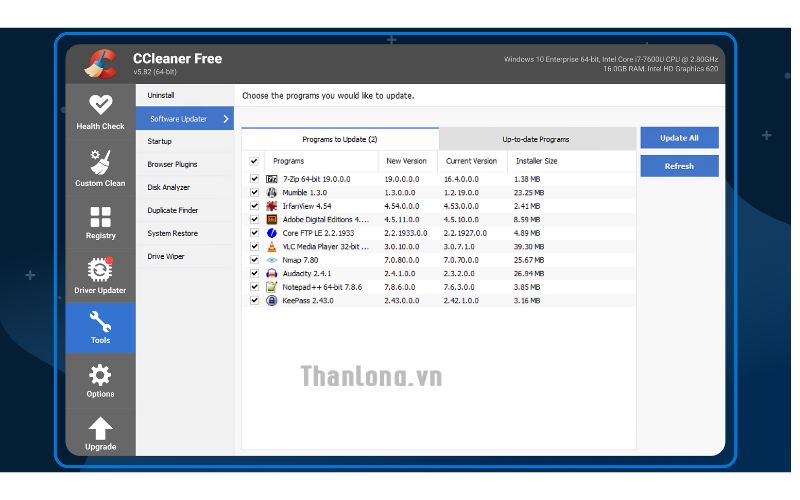
Task: Click the VLC Media Player cone icon
Action: pos(272,246)
